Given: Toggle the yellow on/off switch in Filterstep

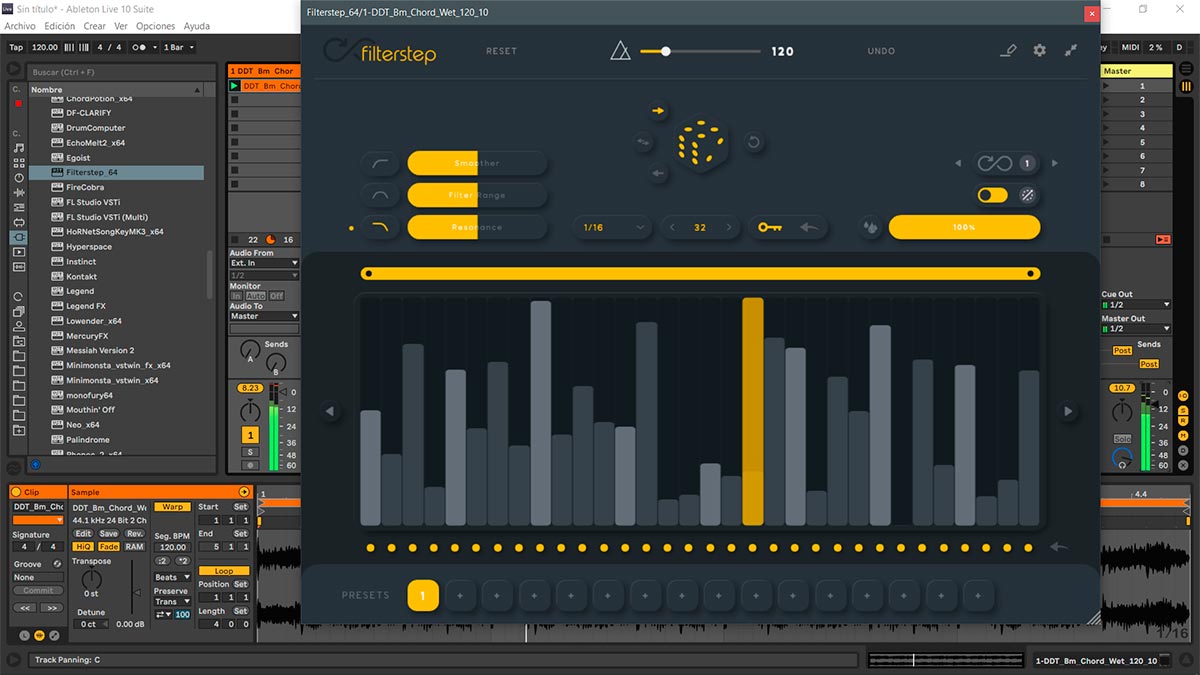Looking at the screenshot, I should [x=992, y=195].
